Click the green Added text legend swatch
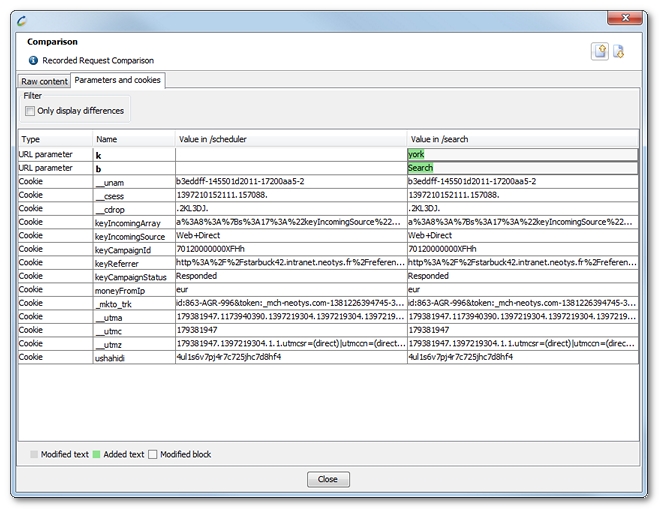Screen dimensions: 659x509 click(98, 455)
